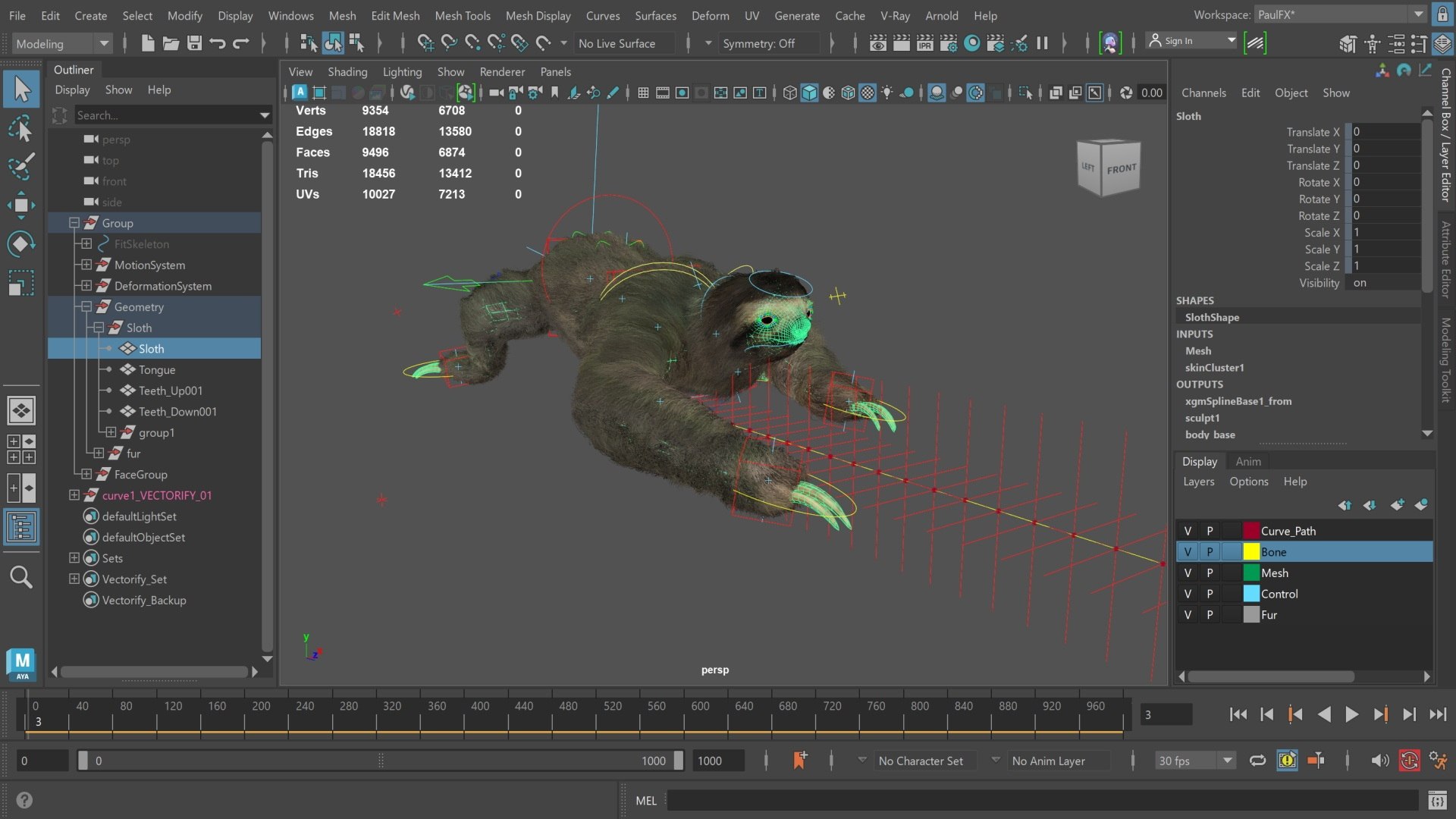Open the Mesh Tools menu

(462, 15)
